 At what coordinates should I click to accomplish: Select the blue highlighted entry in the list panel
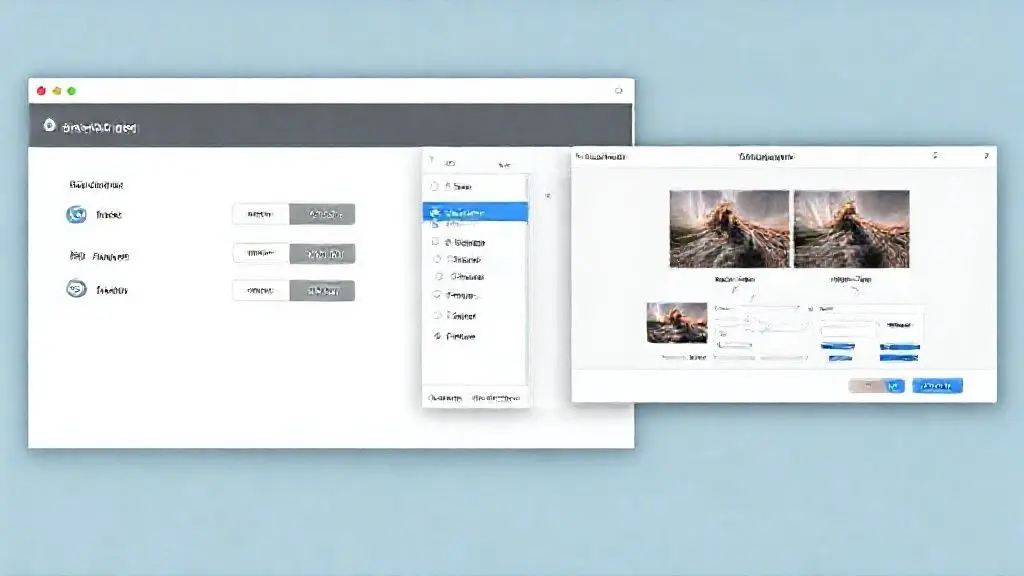click(x=476, y=212)
